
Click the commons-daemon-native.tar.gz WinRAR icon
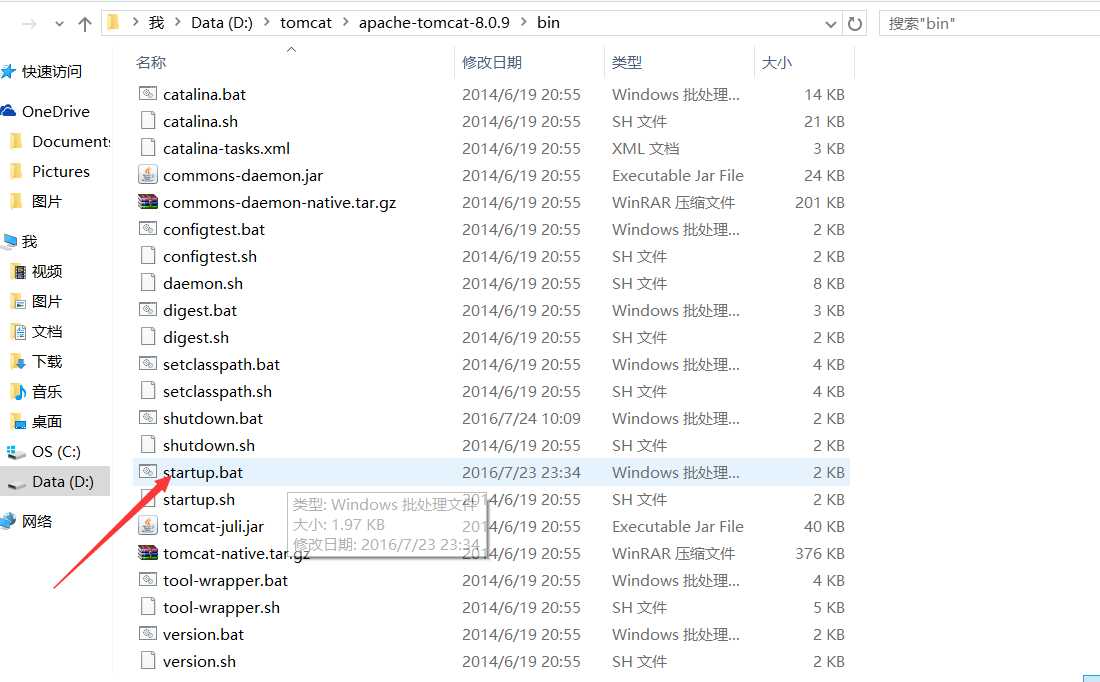[147, 202]
